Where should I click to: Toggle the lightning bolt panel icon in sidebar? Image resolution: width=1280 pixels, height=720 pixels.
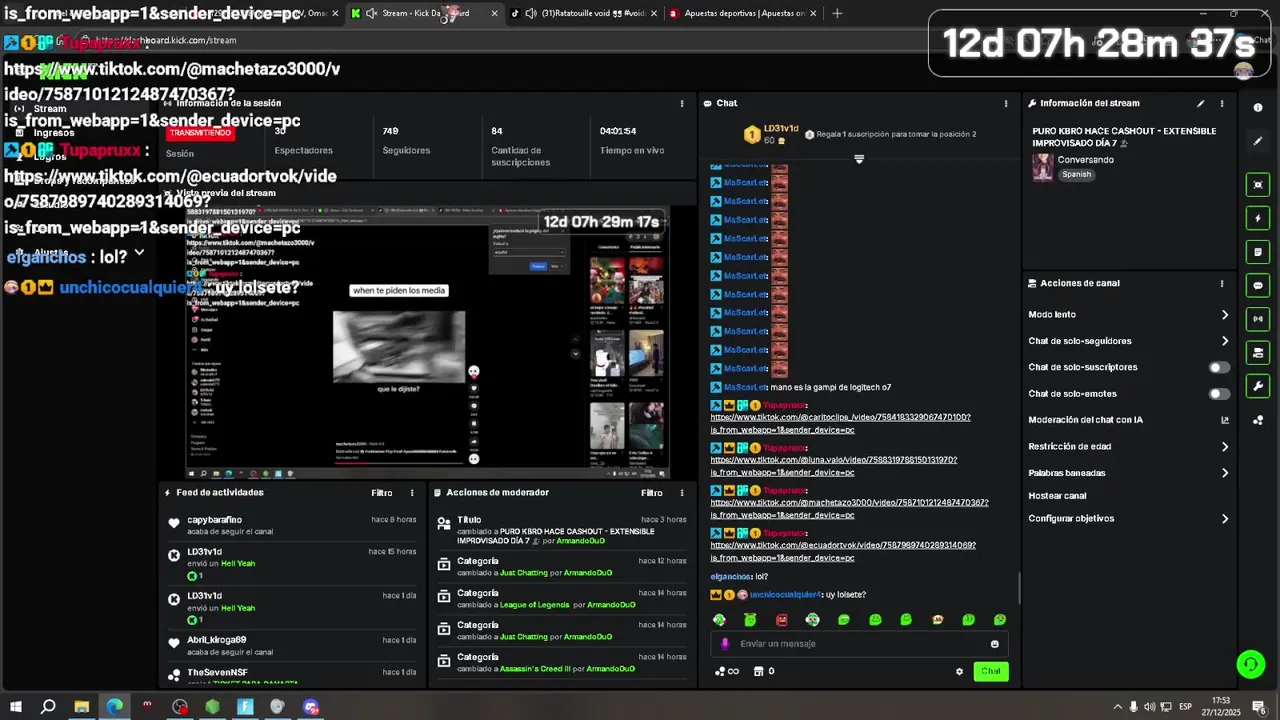[x=1258, y=218]
